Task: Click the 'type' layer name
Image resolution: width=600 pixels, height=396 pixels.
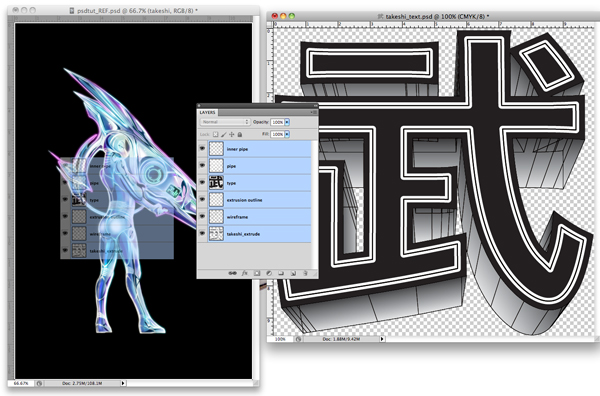Action: coord(231,183)
